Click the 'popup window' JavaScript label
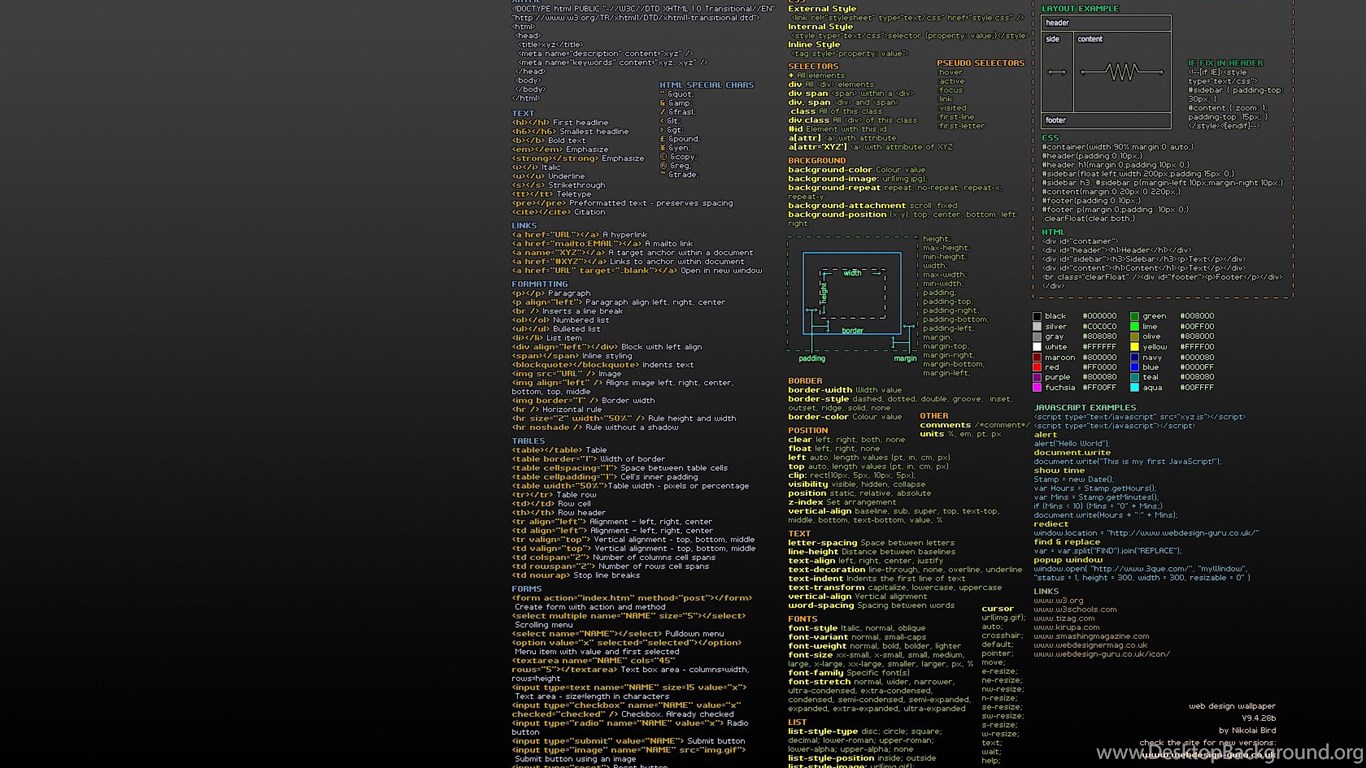Screen dimensions: 1366x768 (x=1068, y=560)
